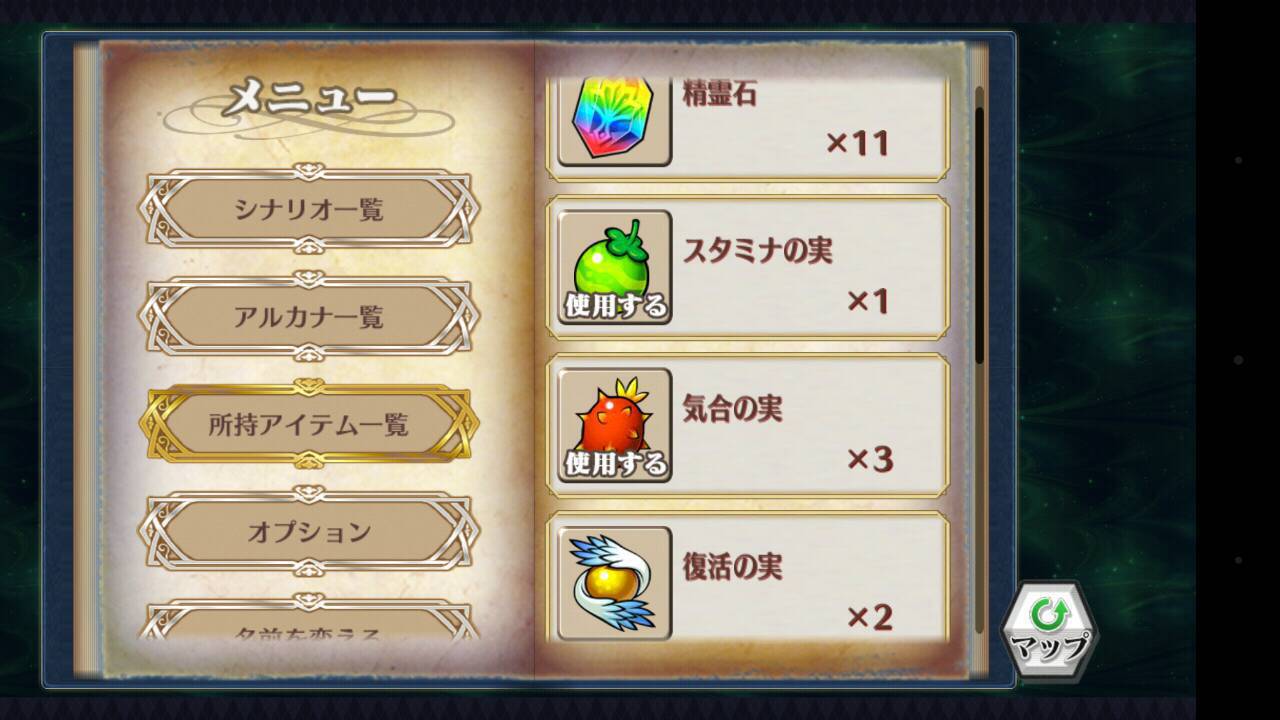Viewport: 1280px width, 720px height.
Task: Click the item list vertical scrollbar
Action: [979, 225]
